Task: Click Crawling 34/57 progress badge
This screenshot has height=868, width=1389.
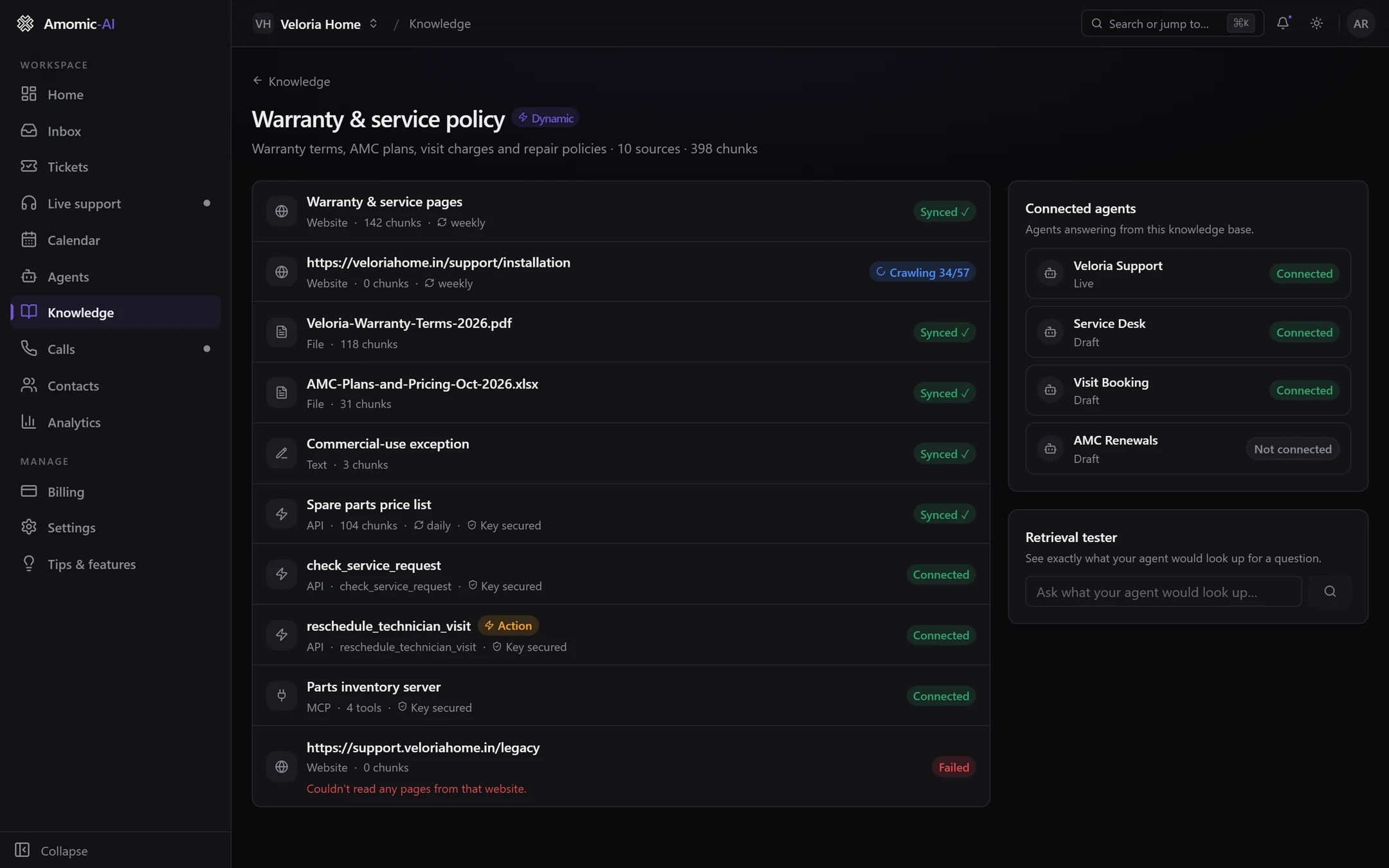Action: 922,272
